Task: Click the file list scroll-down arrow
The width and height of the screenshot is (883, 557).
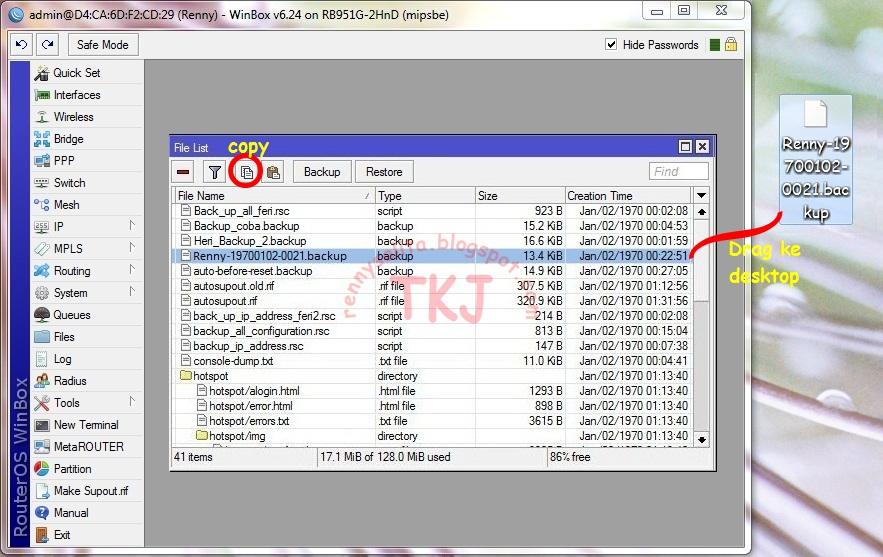Action: [702, 439]
